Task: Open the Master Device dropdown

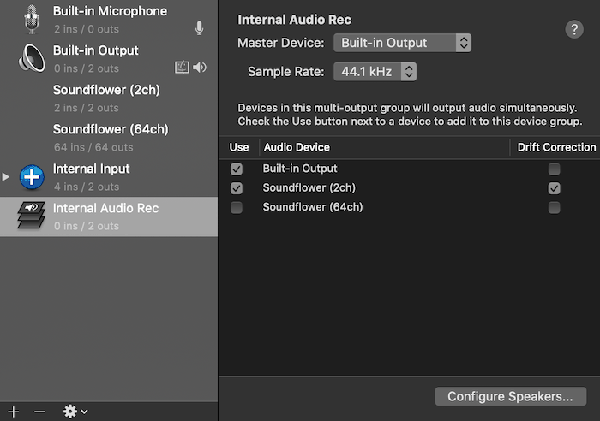Action: click(x=402, y=42)
